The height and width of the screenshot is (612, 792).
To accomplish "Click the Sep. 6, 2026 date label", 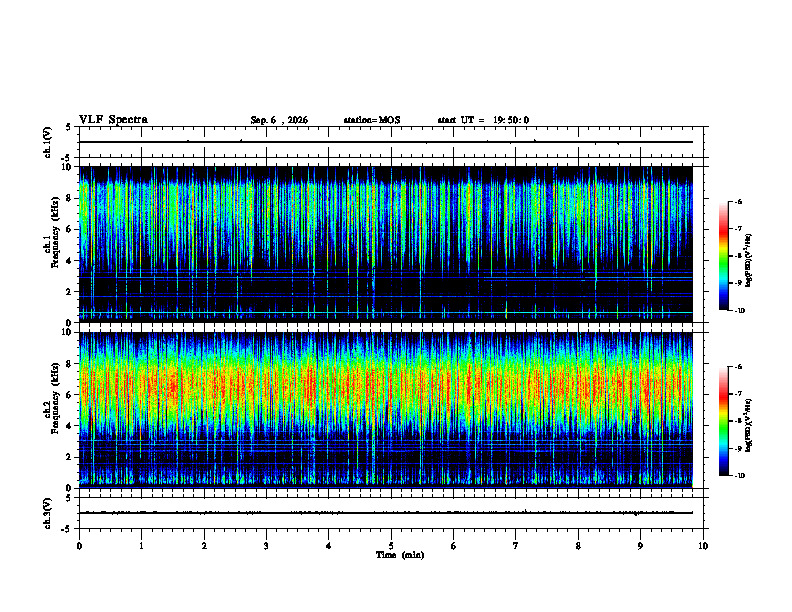I will coord(279,120).
